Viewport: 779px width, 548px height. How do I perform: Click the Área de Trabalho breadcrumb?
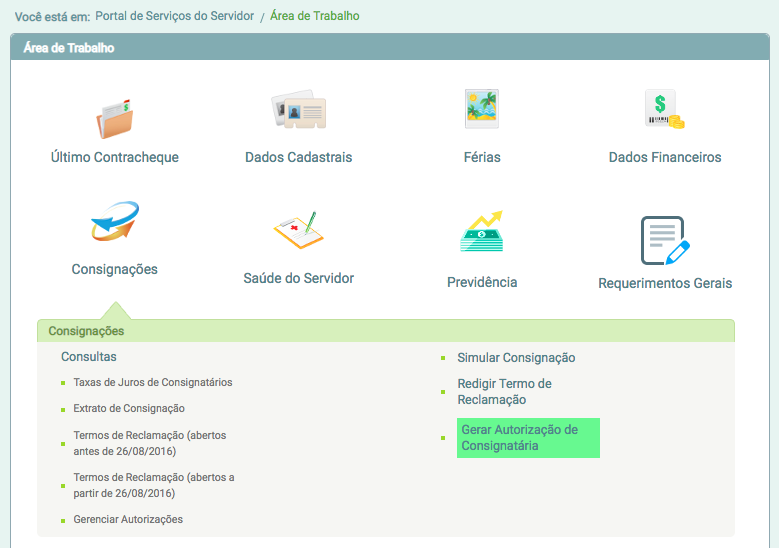tap(314, 16)
